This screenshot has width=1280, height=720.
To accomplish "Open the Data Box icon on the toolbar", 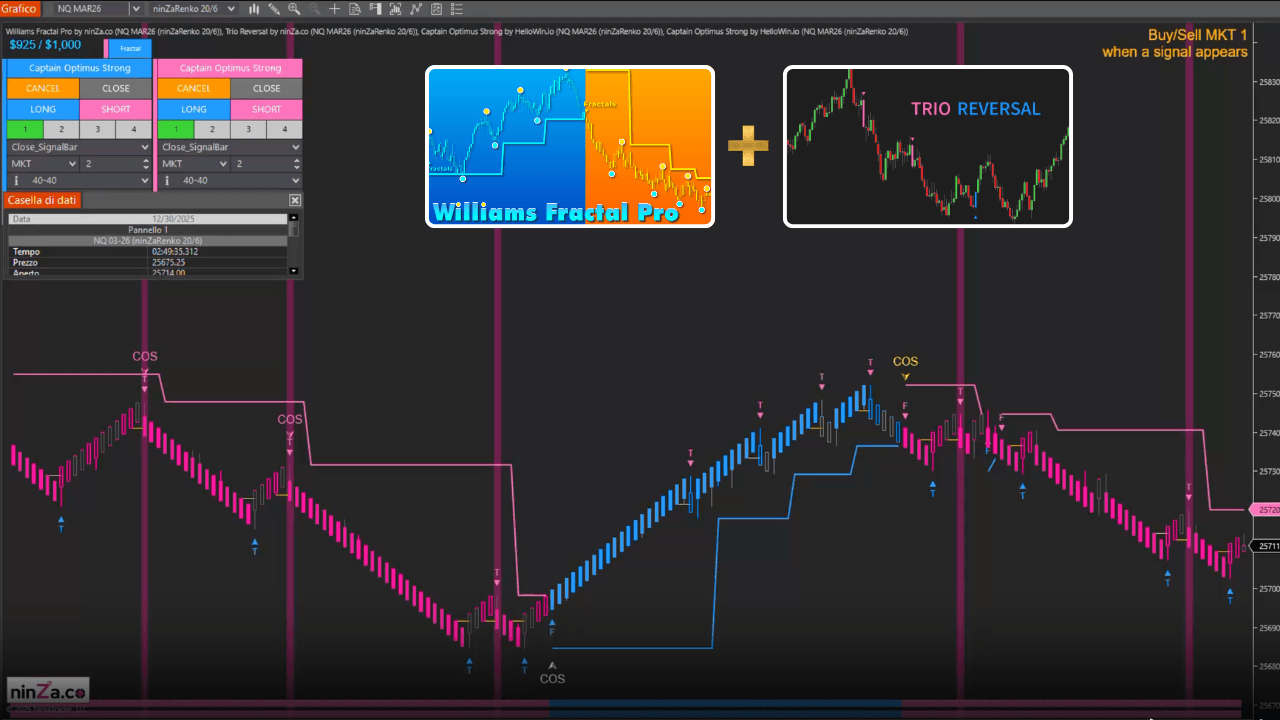I will tap(355, 8).
